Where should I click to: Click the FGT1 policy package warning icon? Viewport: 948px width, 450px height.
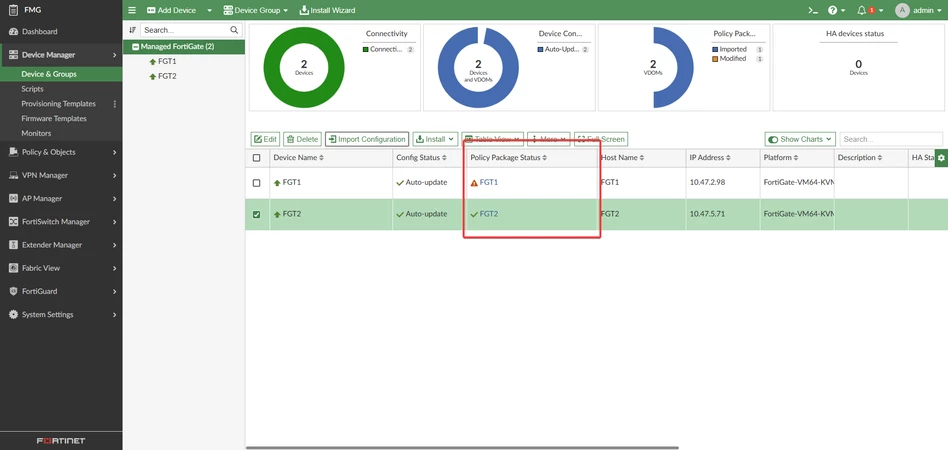[474, 183]
